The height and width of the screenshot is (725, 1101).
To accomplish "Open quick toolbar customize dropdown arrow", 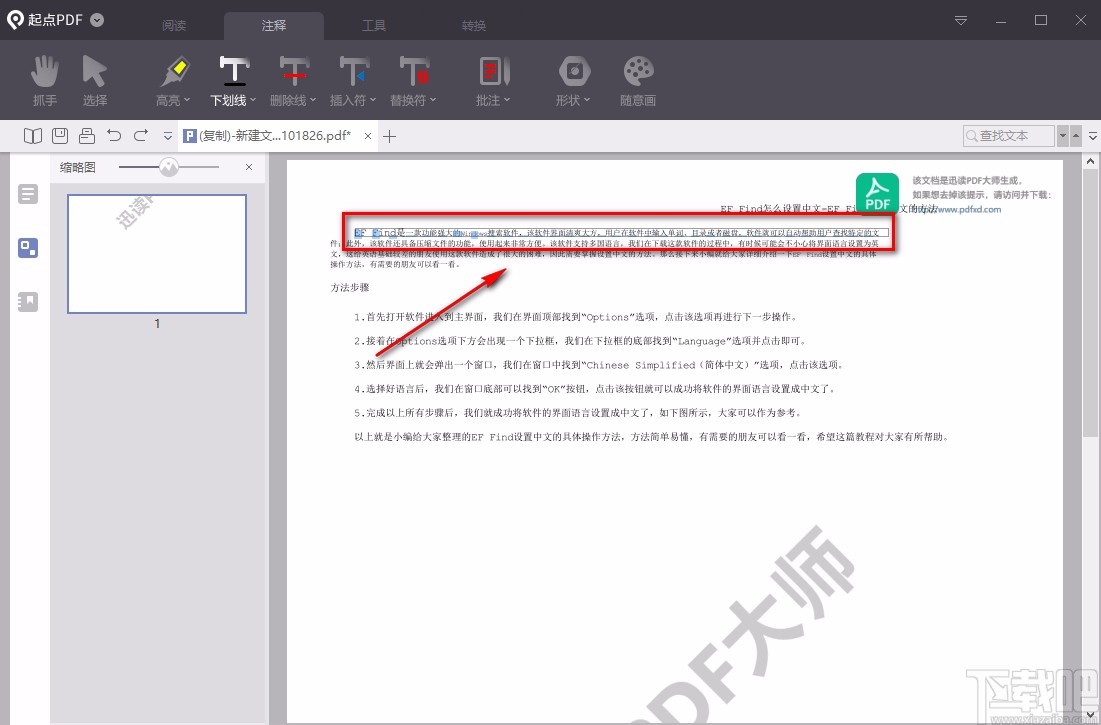I will pyautogui.click(x=167, y=136).
